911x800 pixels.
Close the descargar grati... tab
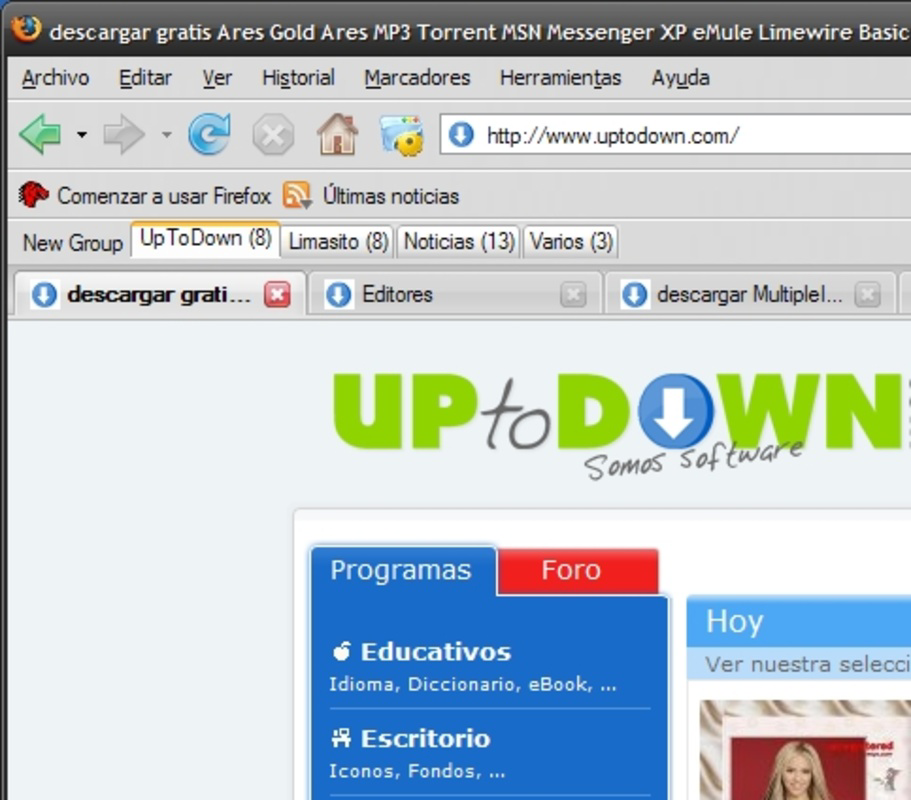[x=277, y=295]
